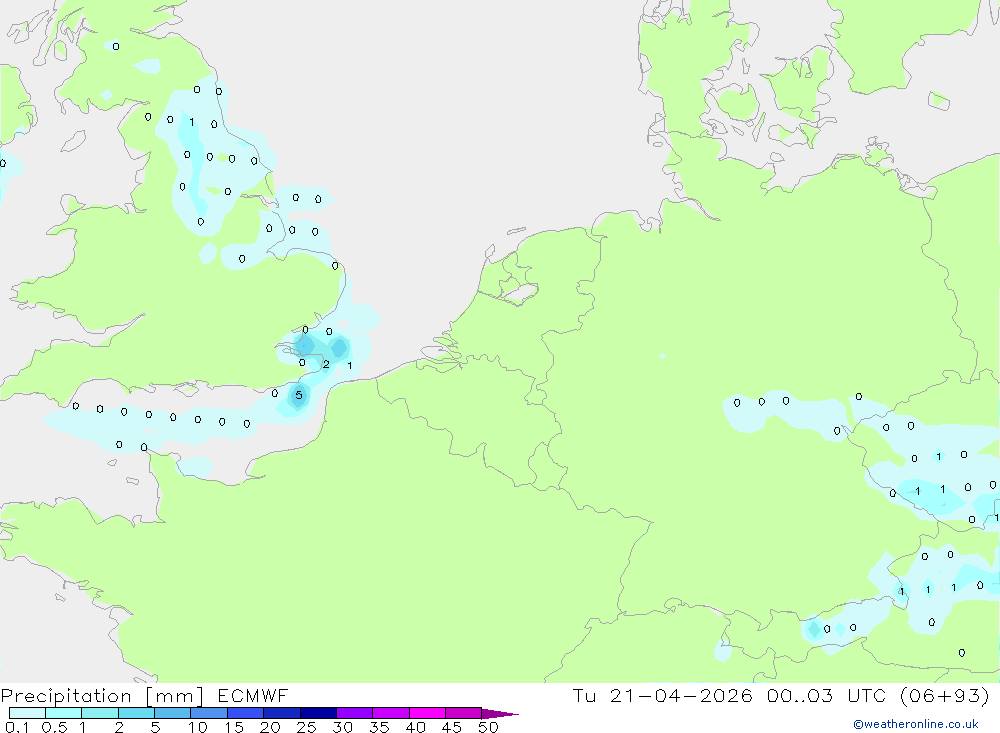Image resolution: width=1000 pixels, height=733 pixels.
Task: Pick the 30–35 mm purple legend swatch
Action: point(355,713)
